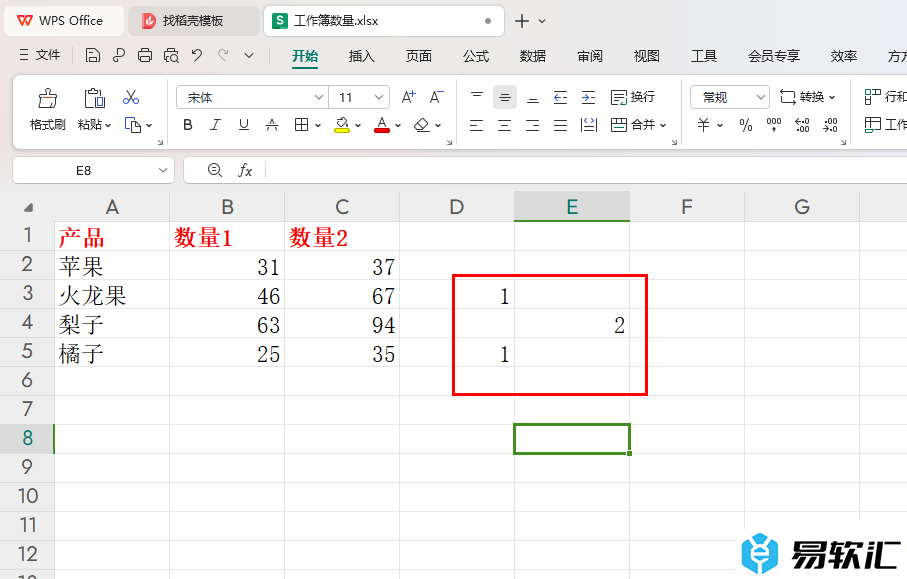Apply yellow fill color
Screen dimensions: 907x579
(342, 125)
